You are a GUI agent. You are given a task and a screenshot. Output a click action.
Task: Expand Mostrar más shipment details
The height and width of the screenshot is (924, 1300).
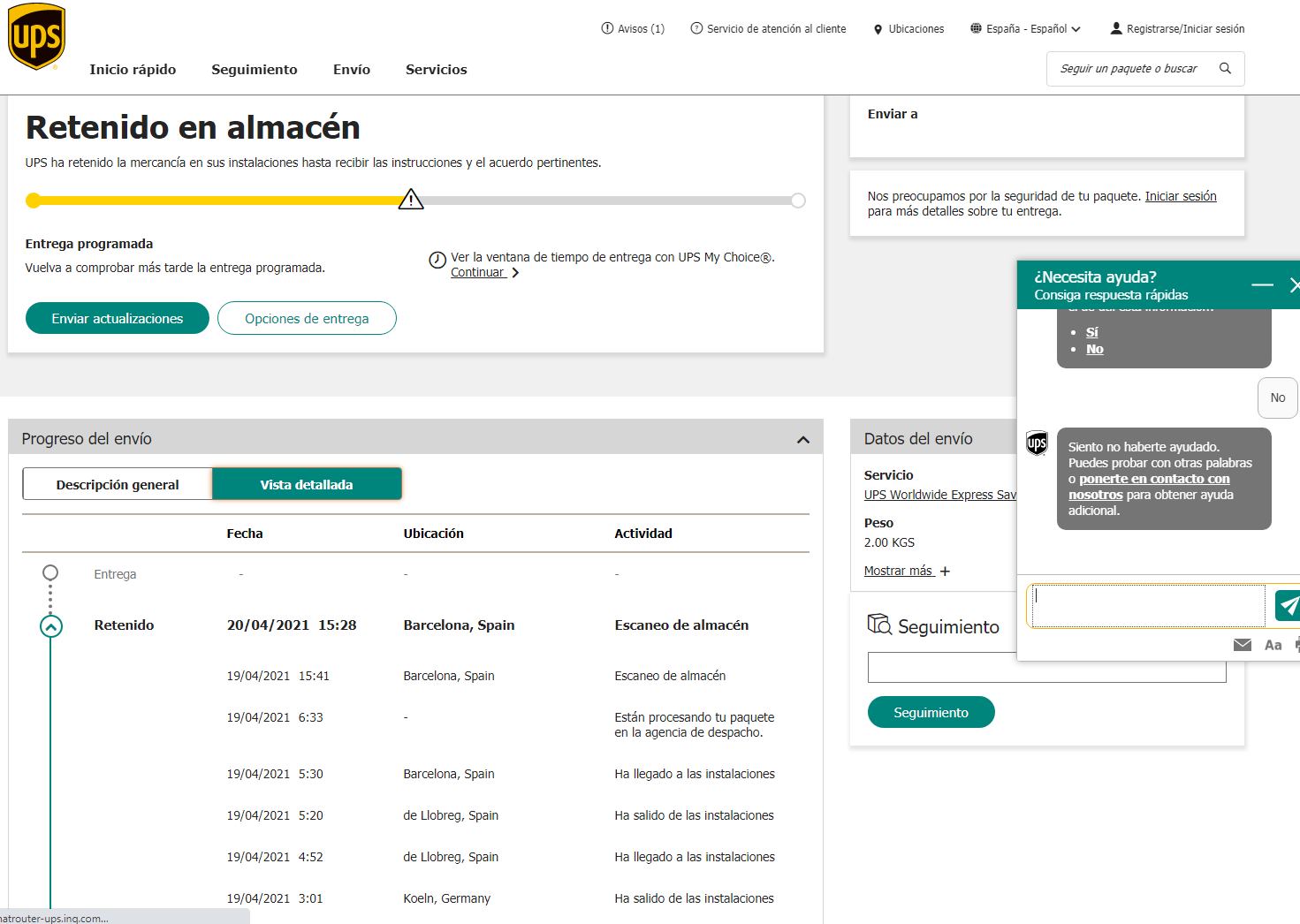coord(907,571)
